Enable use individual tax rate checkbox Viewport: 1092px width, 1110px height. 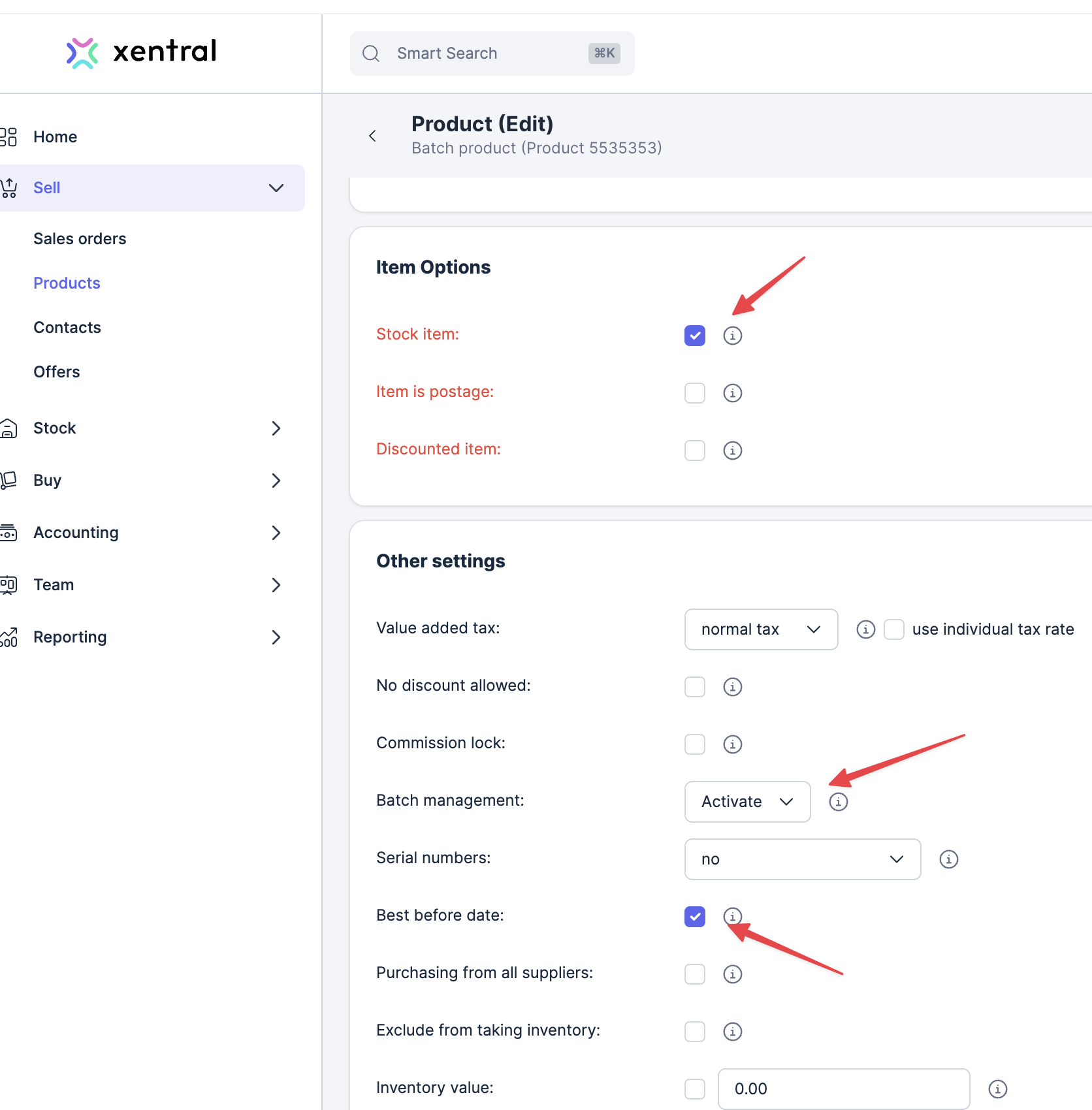[x=894, y=629]
